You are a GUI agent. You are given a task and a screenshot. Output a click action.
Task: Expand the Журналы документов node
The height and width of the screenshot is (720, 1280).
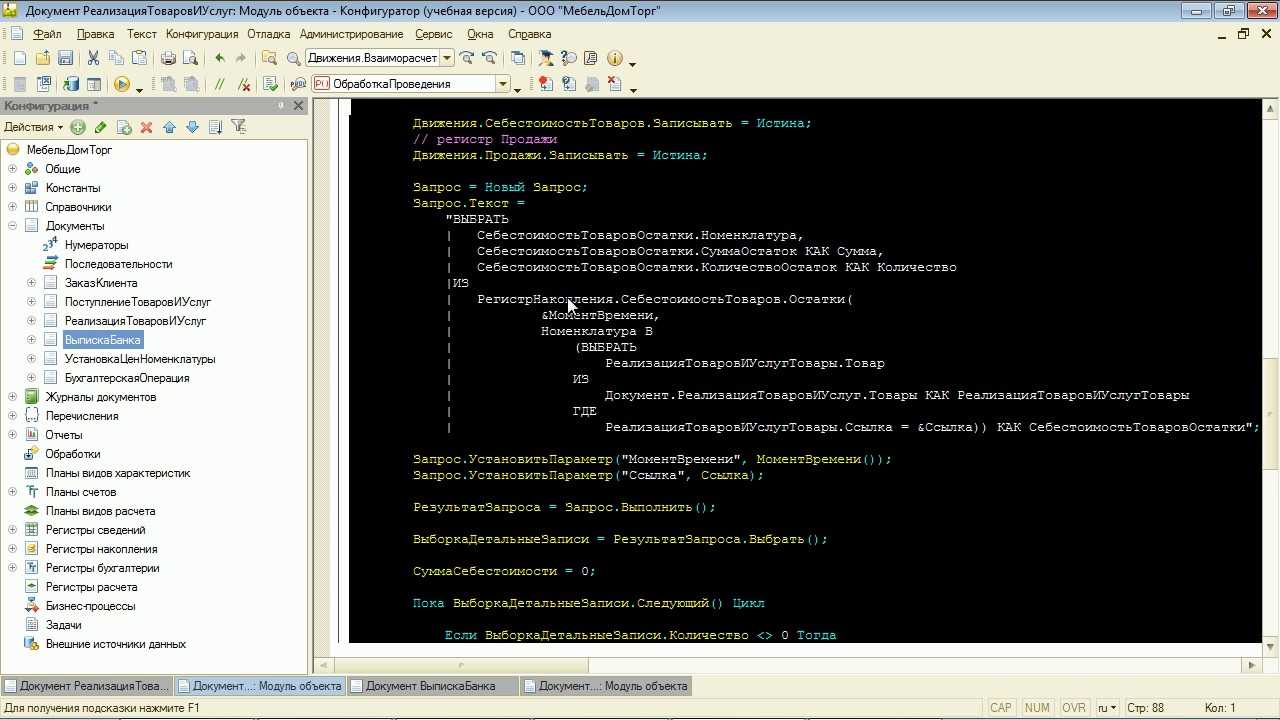(x=12, y=397)
